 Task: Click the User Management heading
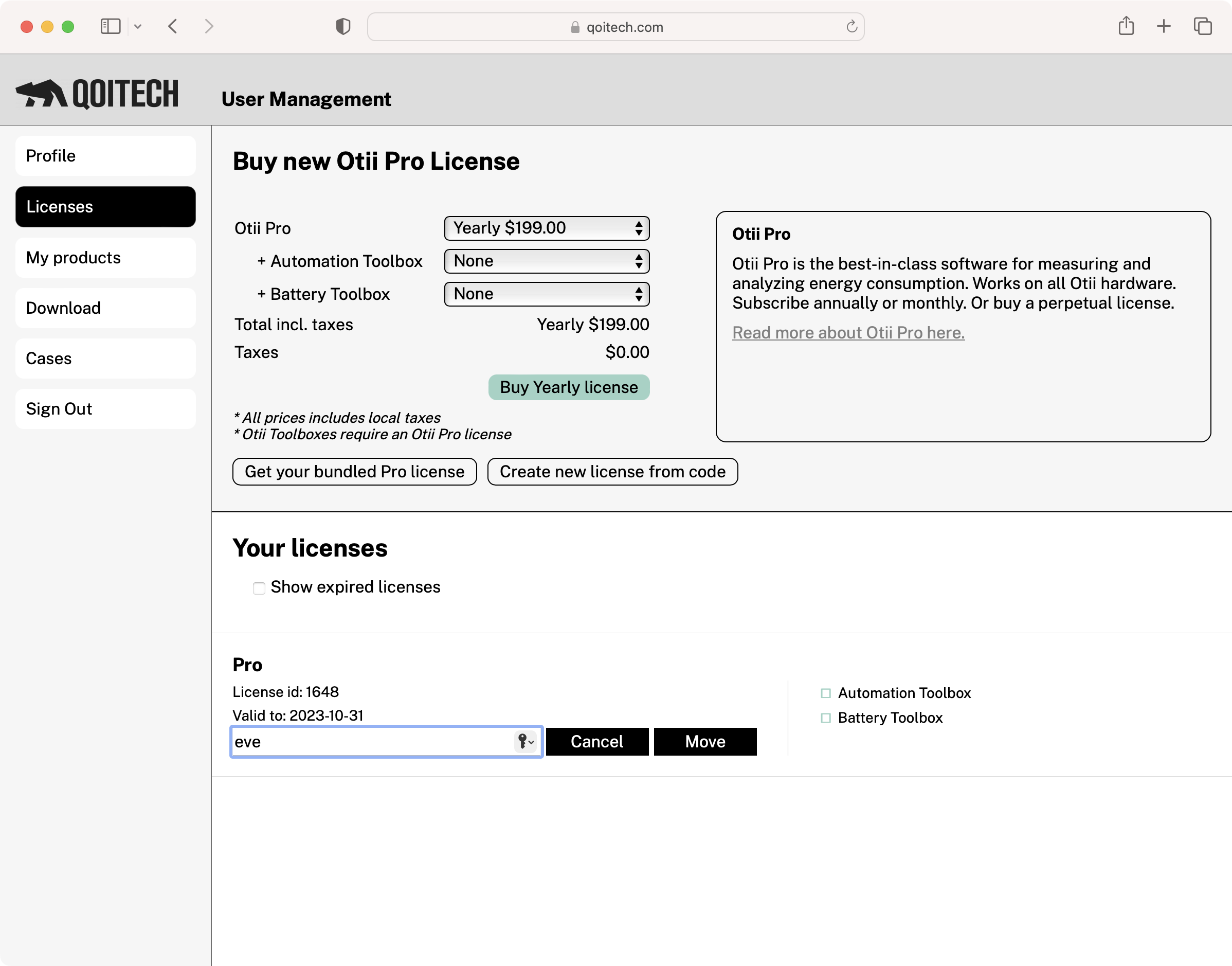306,99
